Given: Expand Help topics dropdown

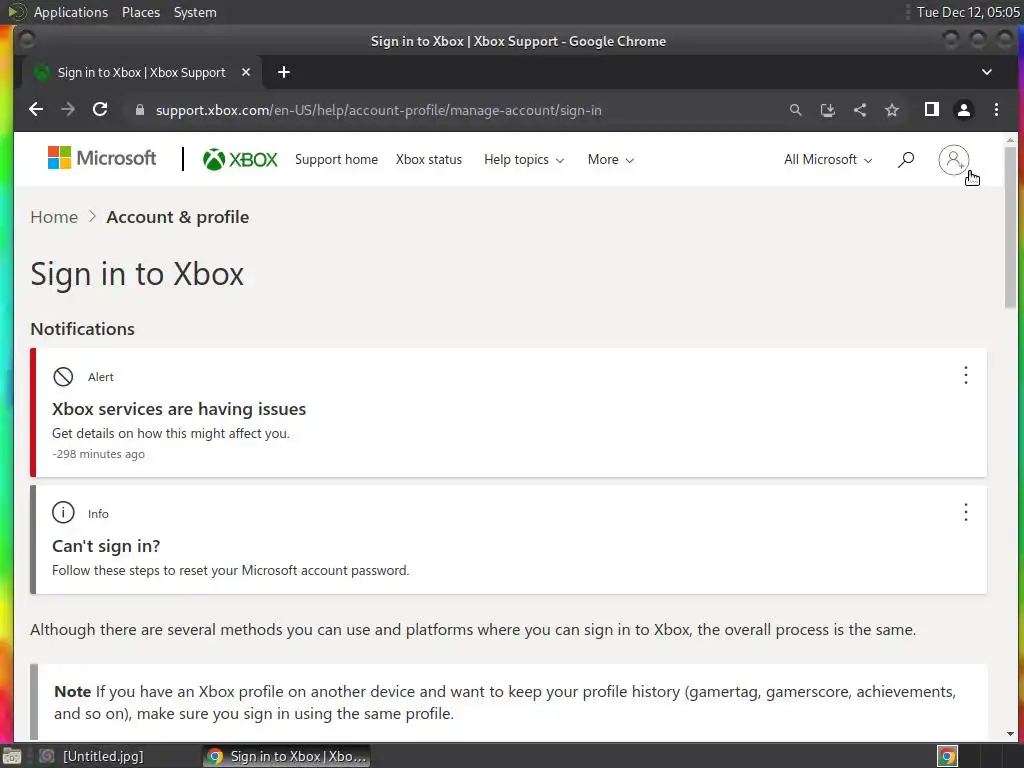Looking at the screenshot, I should coord(524,160).
